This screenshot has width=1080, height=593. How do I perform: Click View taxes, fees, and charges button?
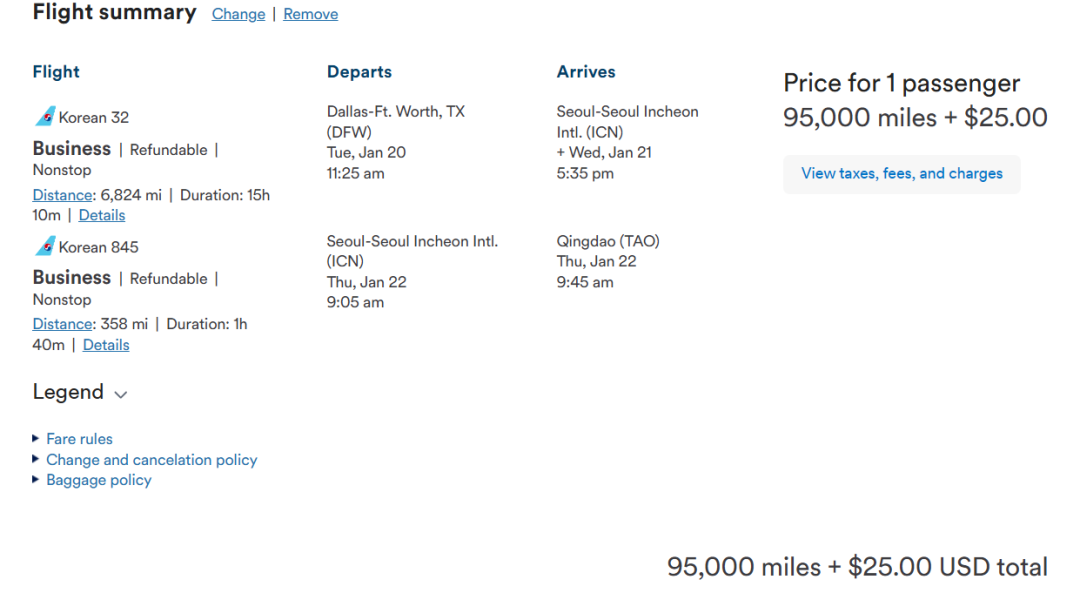tap(901, 174)
